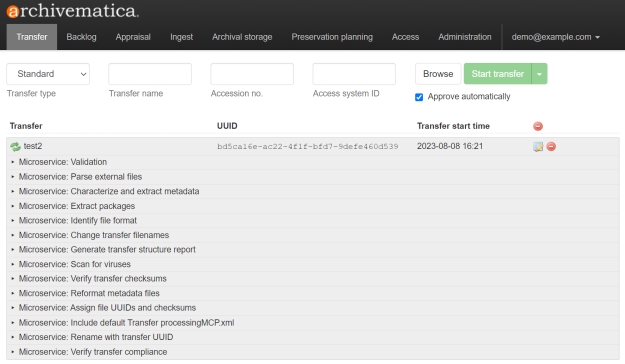625x364 pixels.
Task: Click the Transfer column header
Action: click(26, 126)
